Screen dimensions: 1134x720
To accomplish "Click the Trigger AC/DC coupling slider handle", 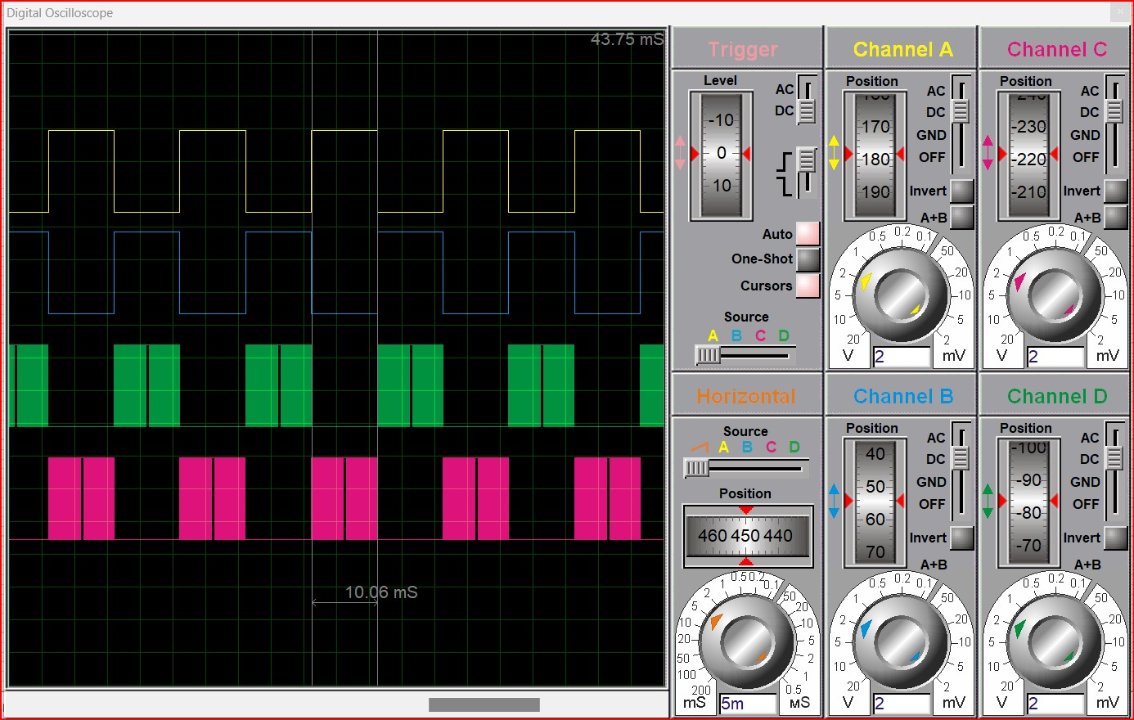I will (806, 111).
